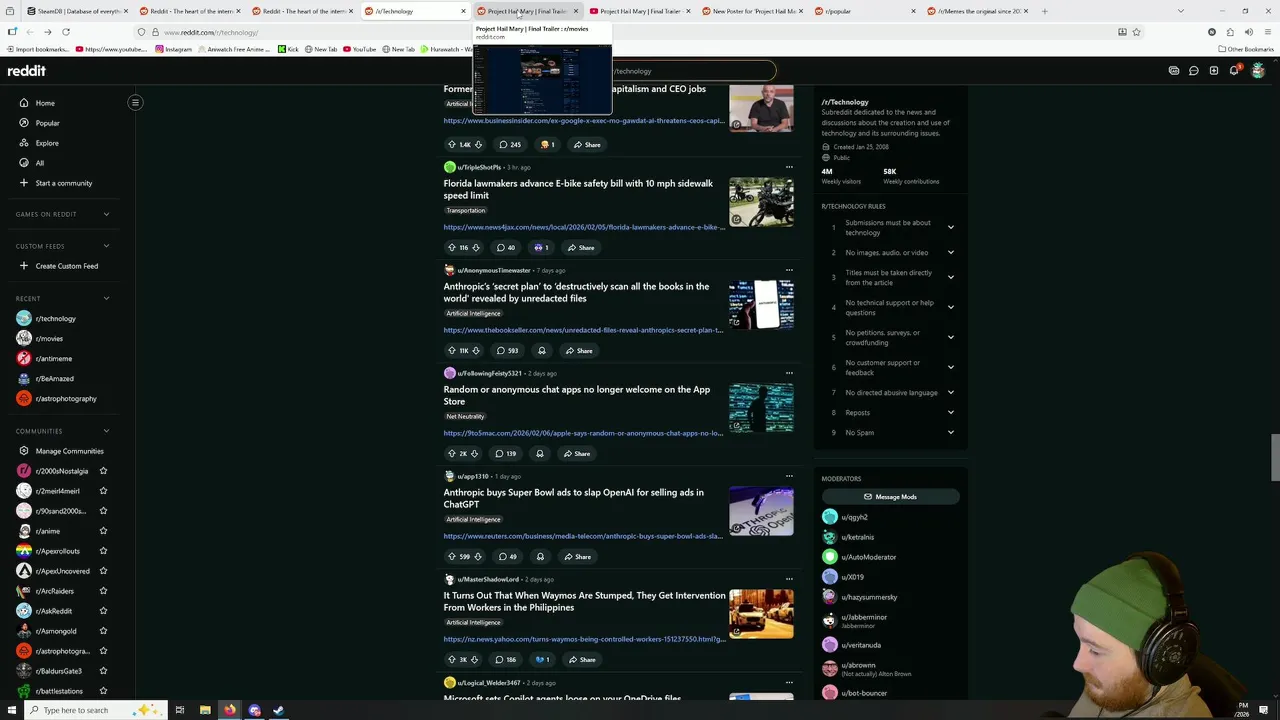Bookmark this page with the star icon
This screenshot has width=1280, height=720.
point(1136,32)
